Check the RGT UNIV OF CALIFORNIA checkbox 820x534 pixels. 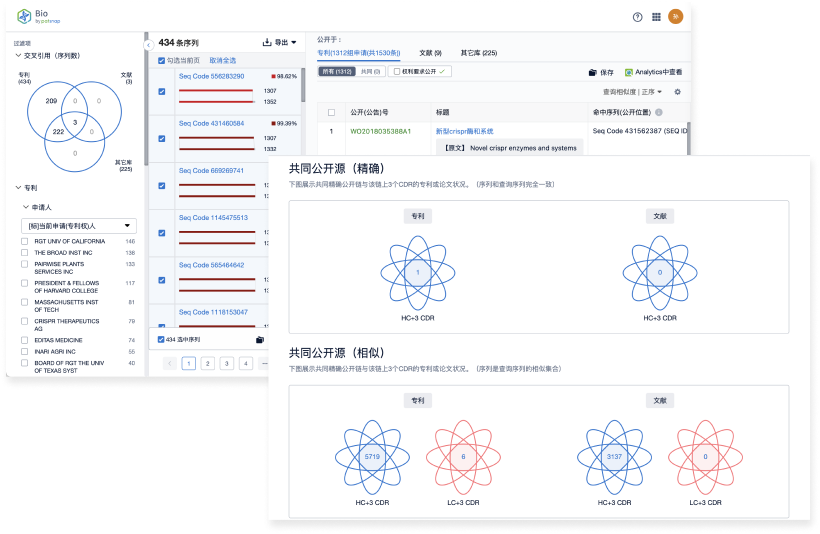point(25,241)
